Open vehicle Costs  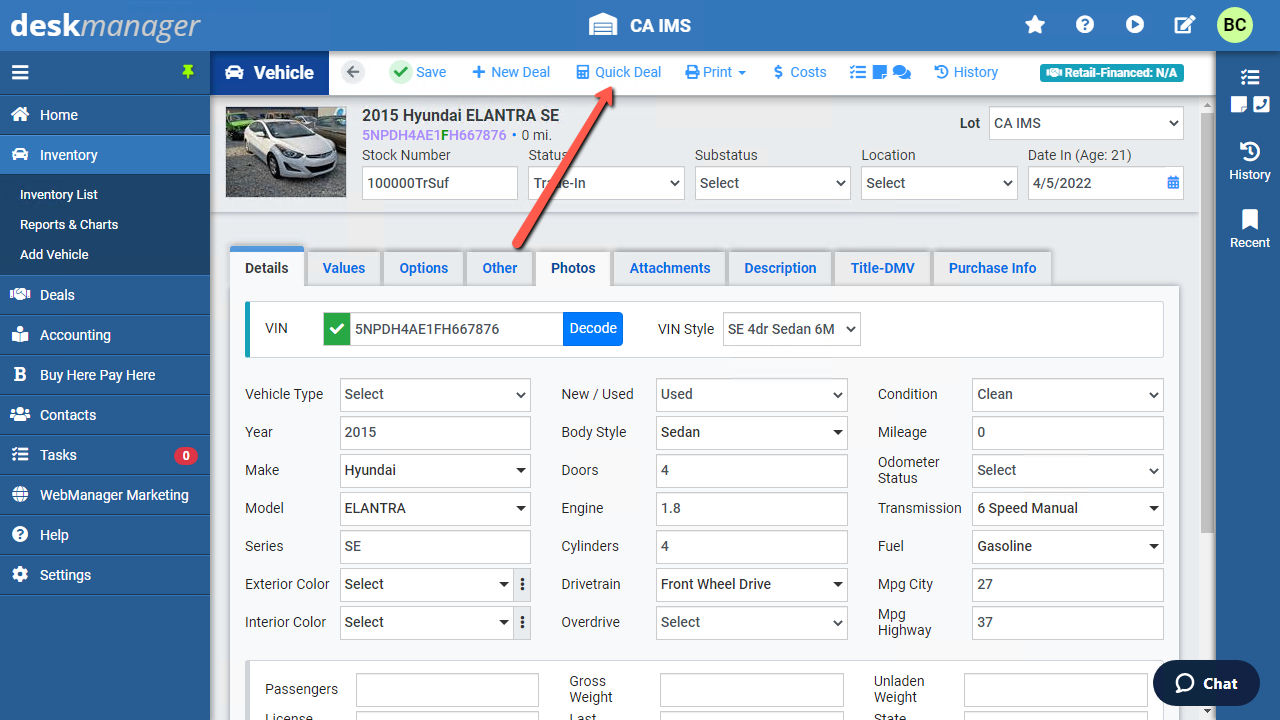pyautogui.click(x=799, y=72)
